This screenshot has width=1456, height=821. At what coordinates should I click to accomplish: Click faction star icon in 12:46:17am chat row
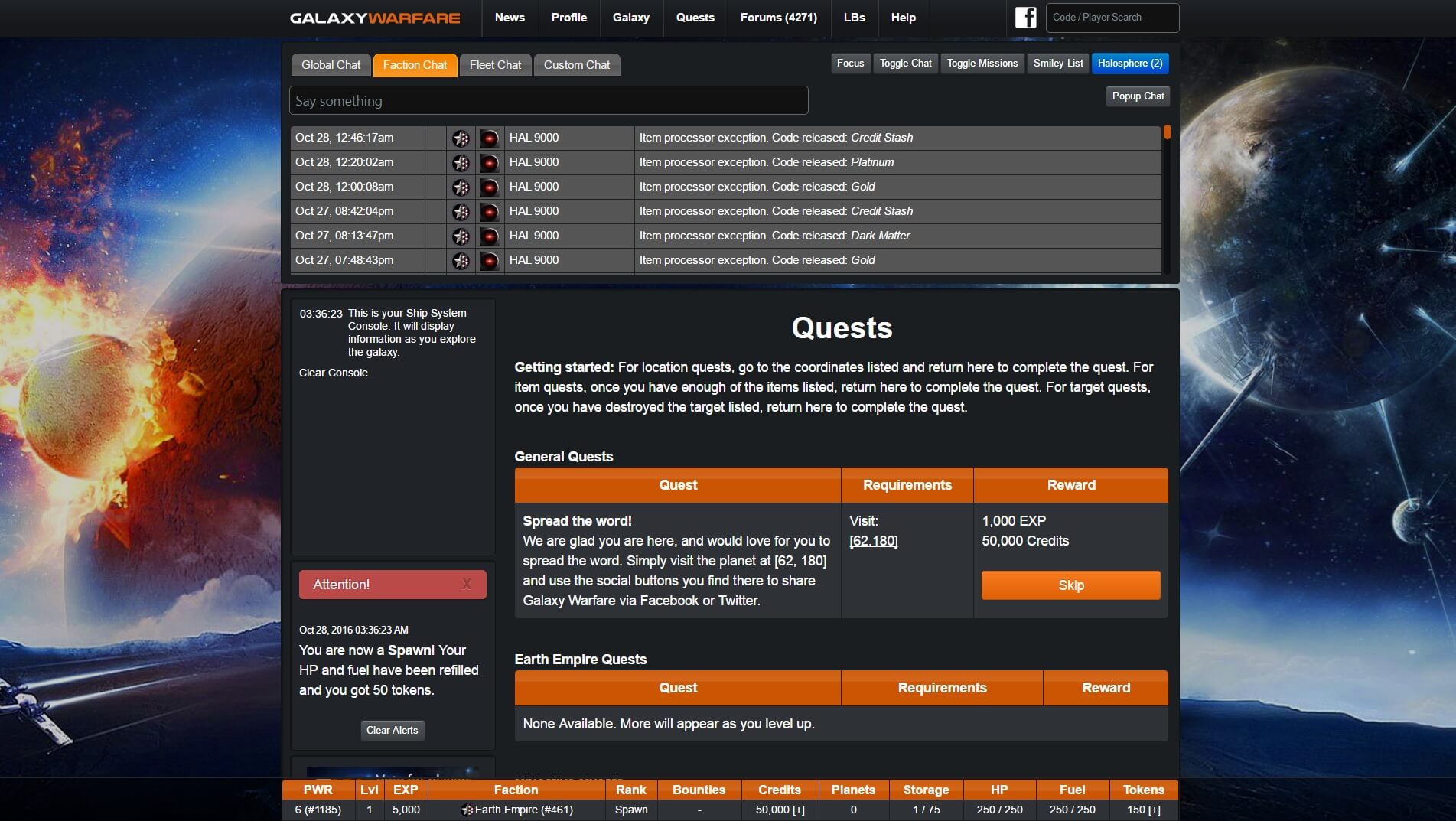pyautogui.click(x=461, y=138)
